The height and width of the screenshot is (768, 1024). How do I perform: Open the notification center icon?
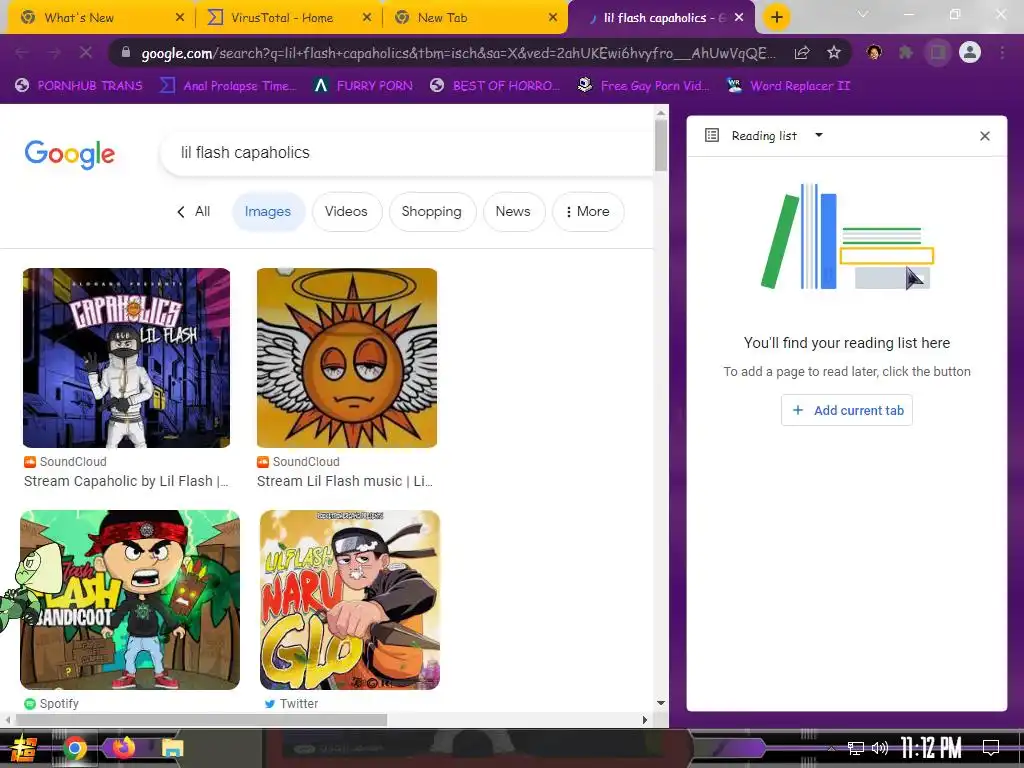pos(991,747)
